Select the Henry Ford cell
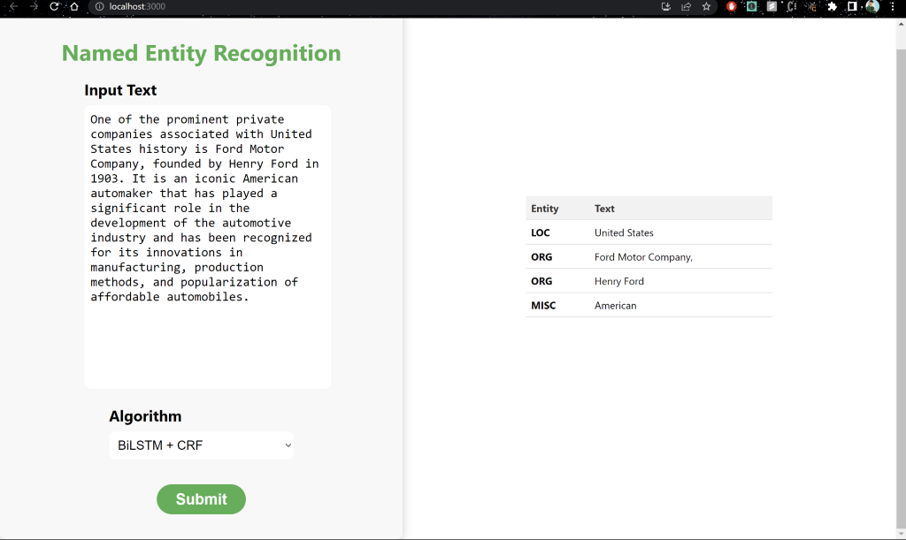Image resolution: width=906 pixels, height=540 pixels. (x=619, y=281)
